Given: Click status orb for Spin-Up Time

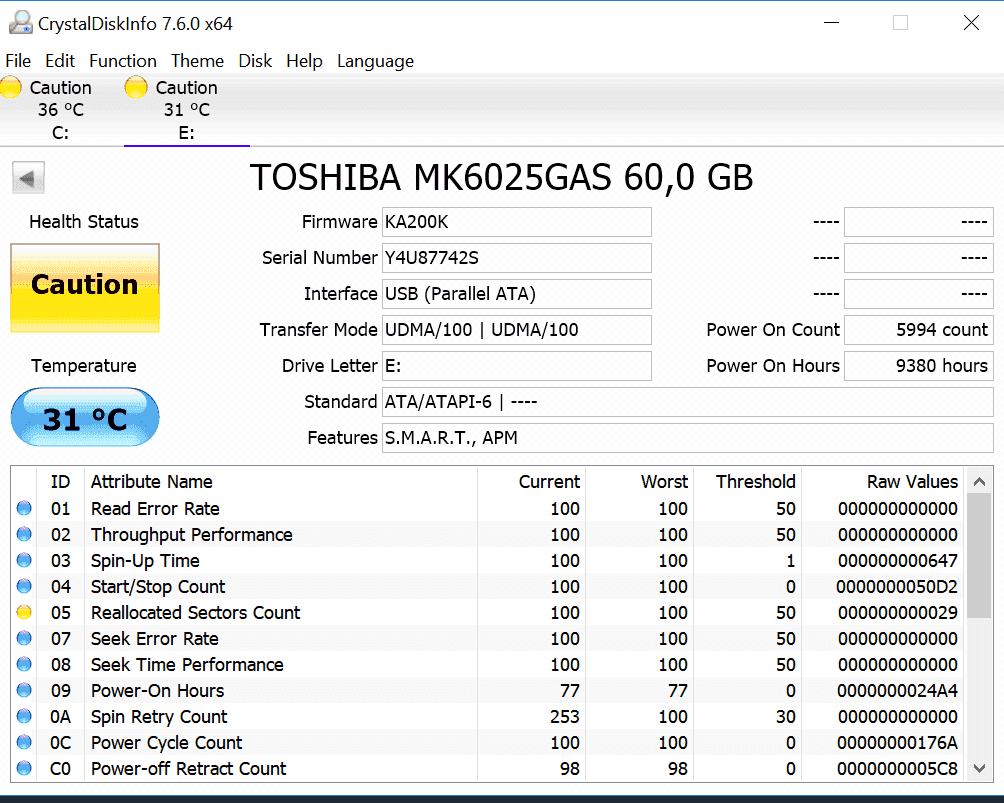Looking at the screenshot, I should click(24, 560).
